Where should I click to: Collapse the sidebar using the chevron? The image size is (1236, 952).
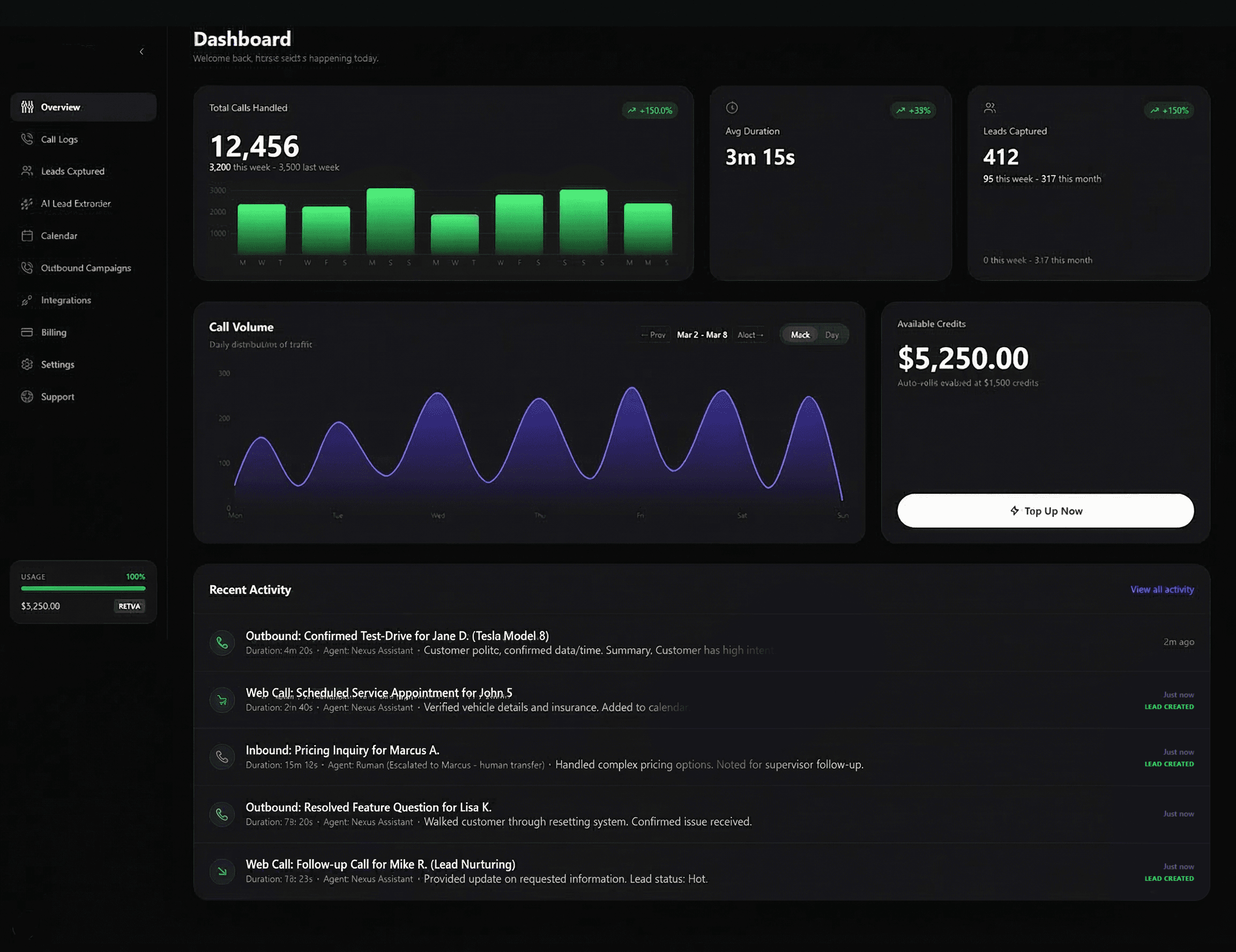click(x=142, y=51)
